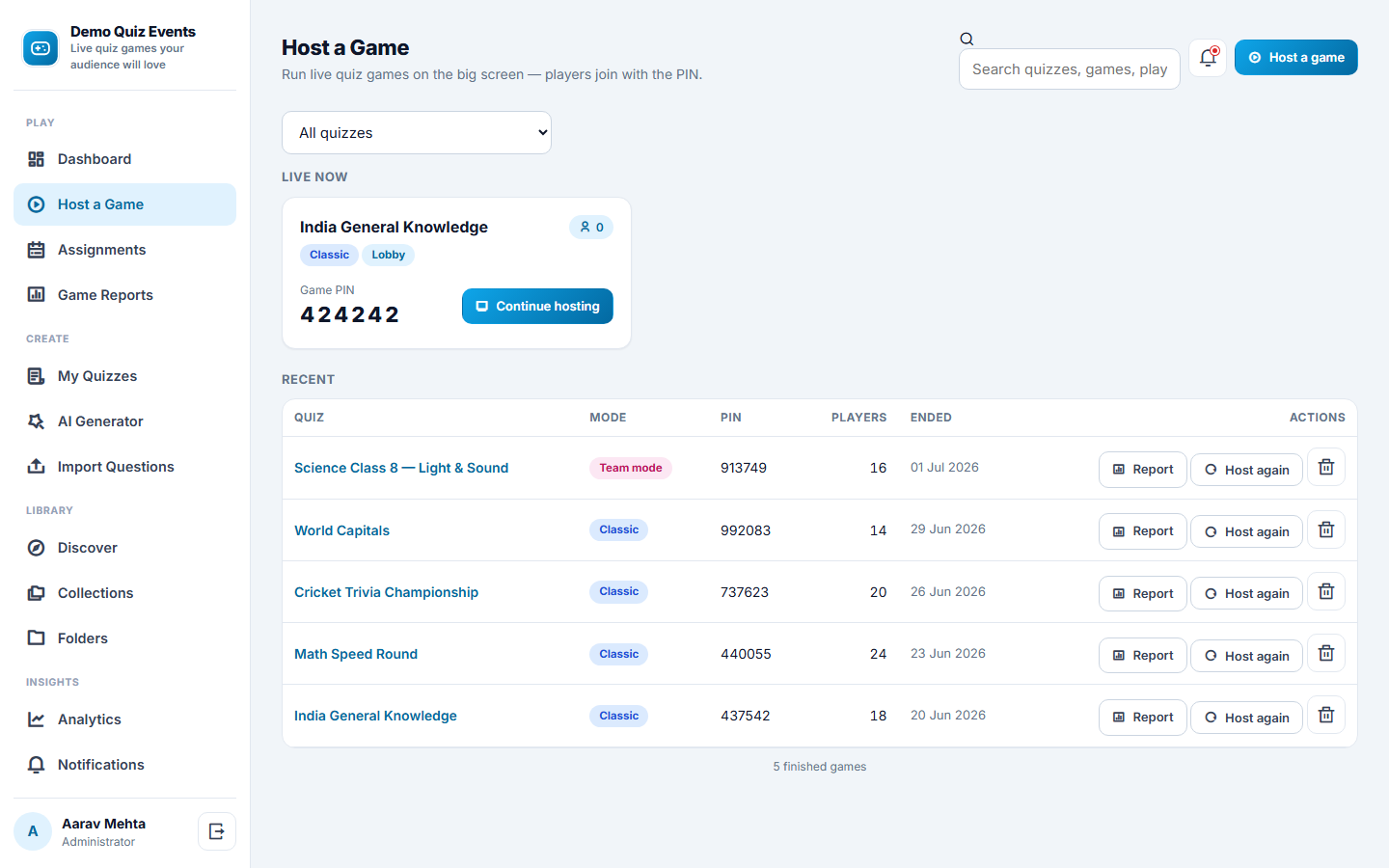Screen dimensions: 1389x868
Task: Delete the Math Speed Round game
Action: point(1326,653)
